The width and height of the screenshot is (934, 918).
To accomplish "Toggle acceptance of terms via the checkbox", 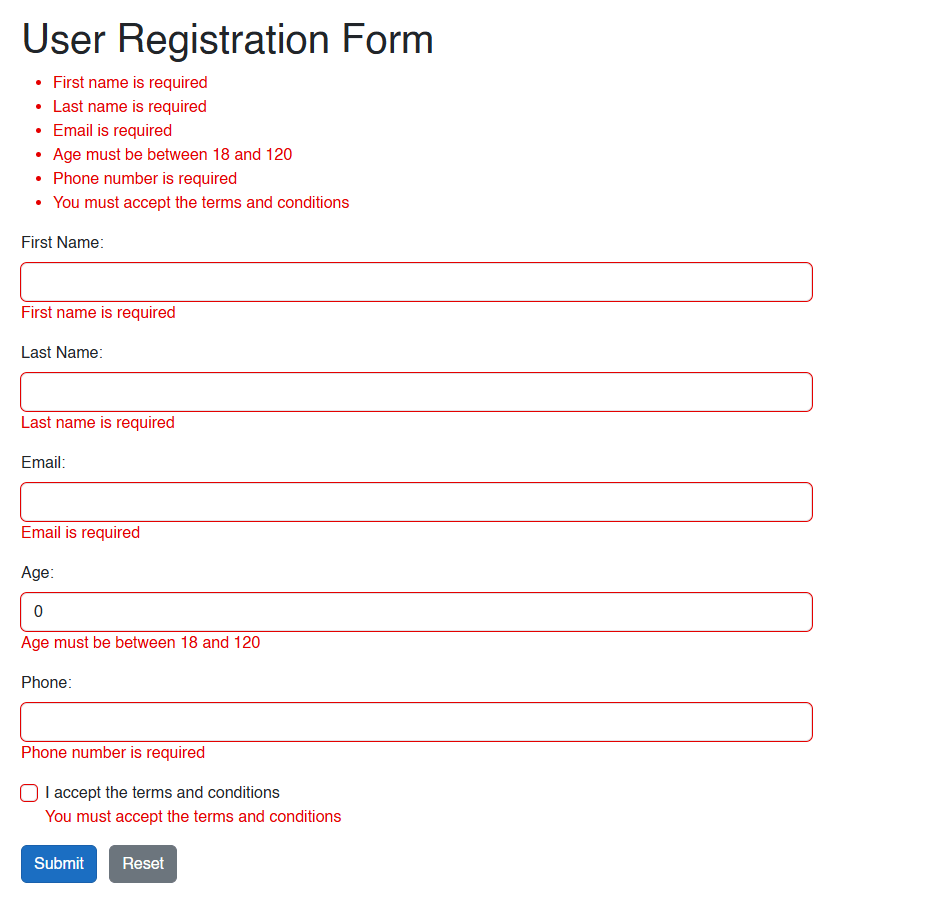I will click(x=29, y=793).
